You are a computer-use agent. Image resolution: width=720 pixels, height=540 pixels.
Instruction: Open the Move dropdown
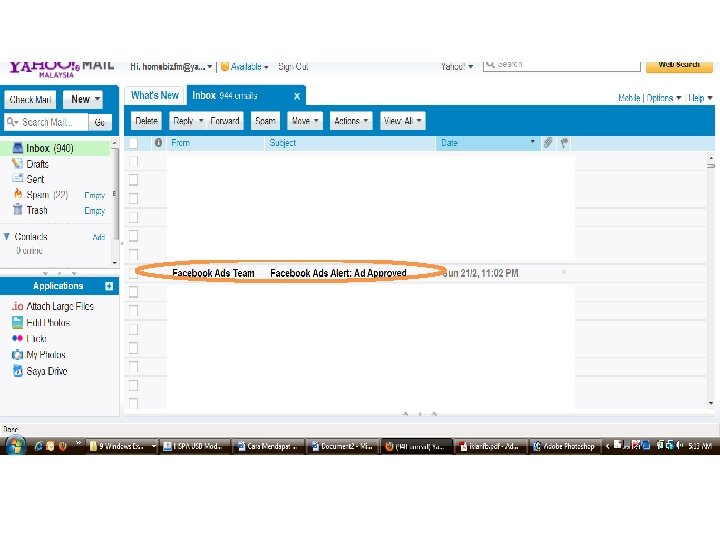coord(305,121)
